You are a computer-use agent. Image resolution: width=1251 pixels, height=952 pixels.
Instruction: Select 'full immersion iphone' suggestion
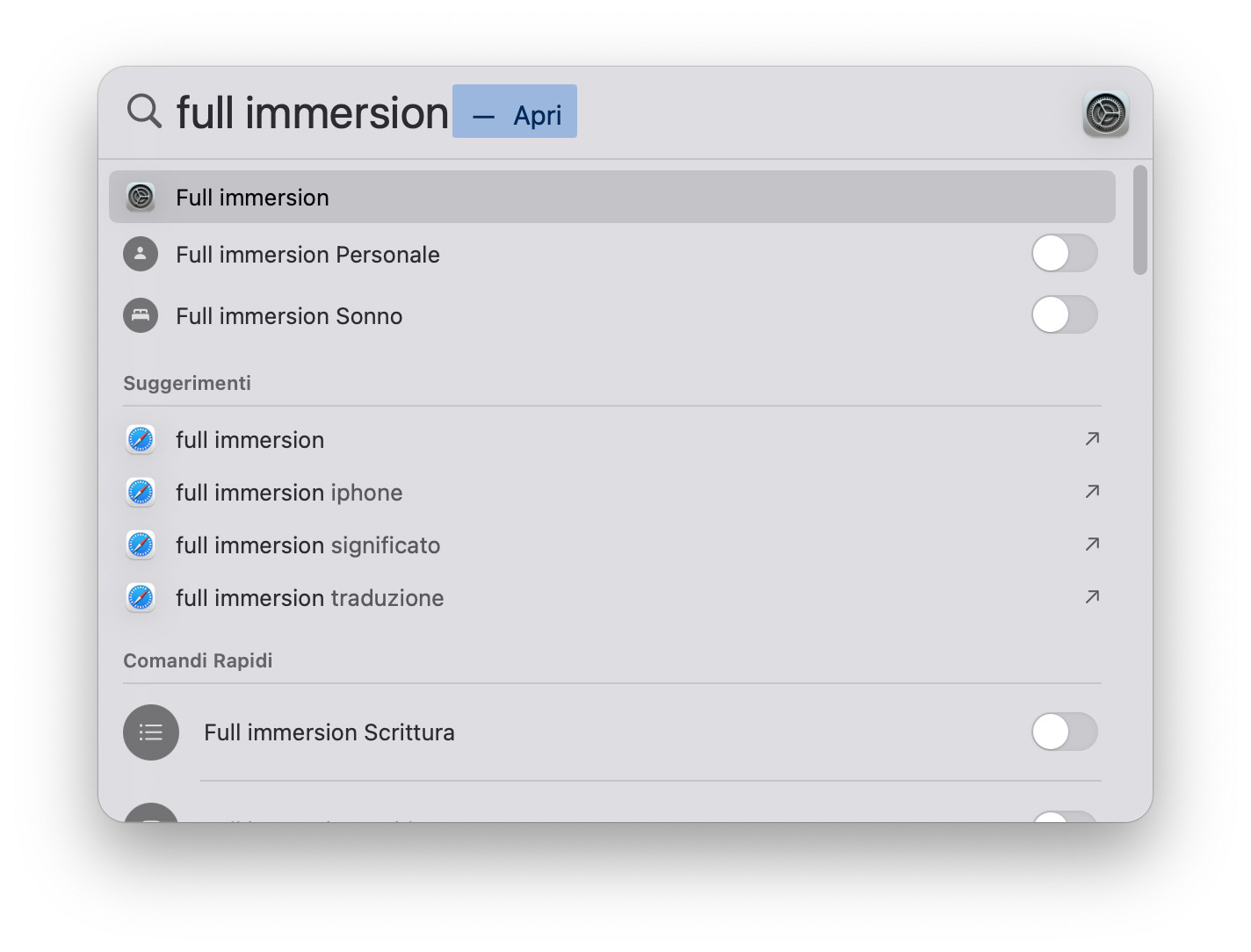tap(289, 493)
